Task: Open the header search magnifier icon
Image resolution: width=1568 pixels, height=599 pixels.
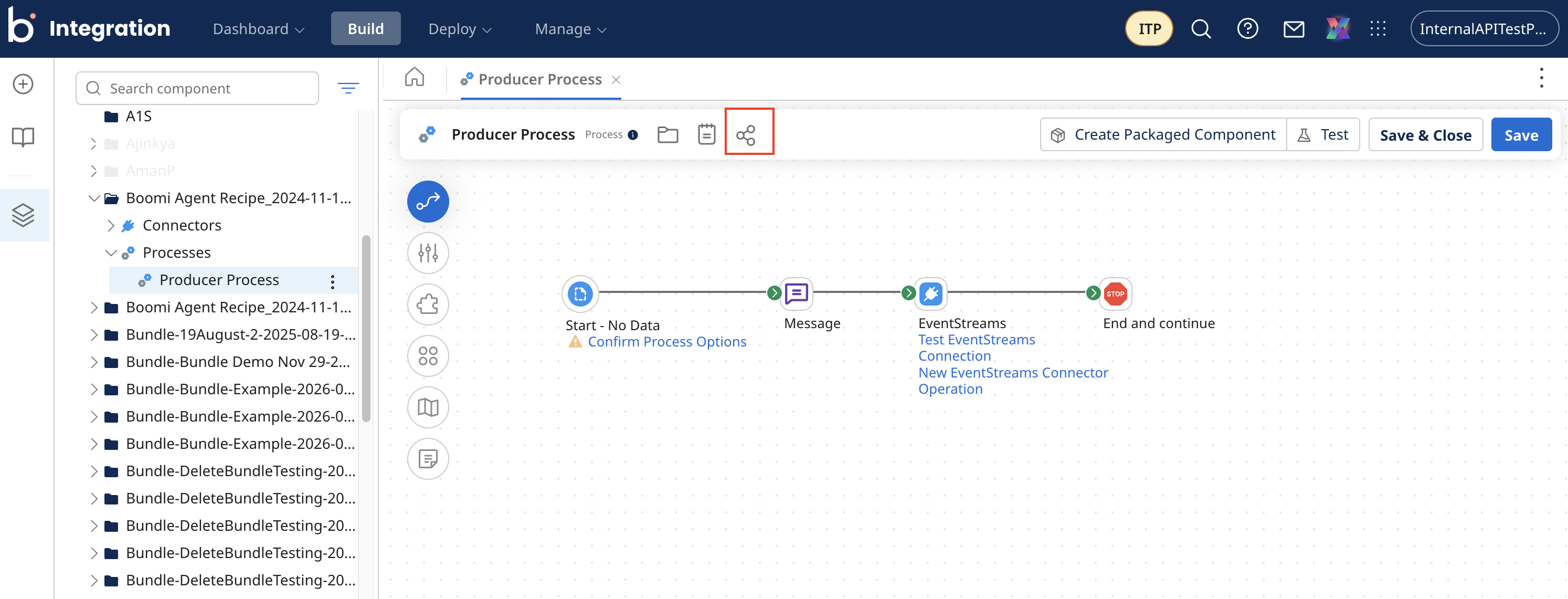Action: tap(1200, 28)
